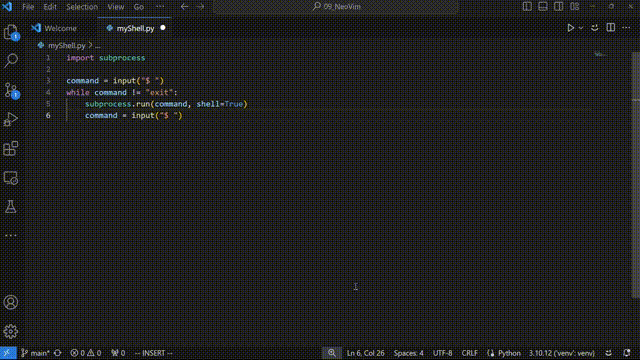The height and width of the screenshot is (360, 640).
Task: Click the Copilot status icon in status bar
Action: point(609,353)
